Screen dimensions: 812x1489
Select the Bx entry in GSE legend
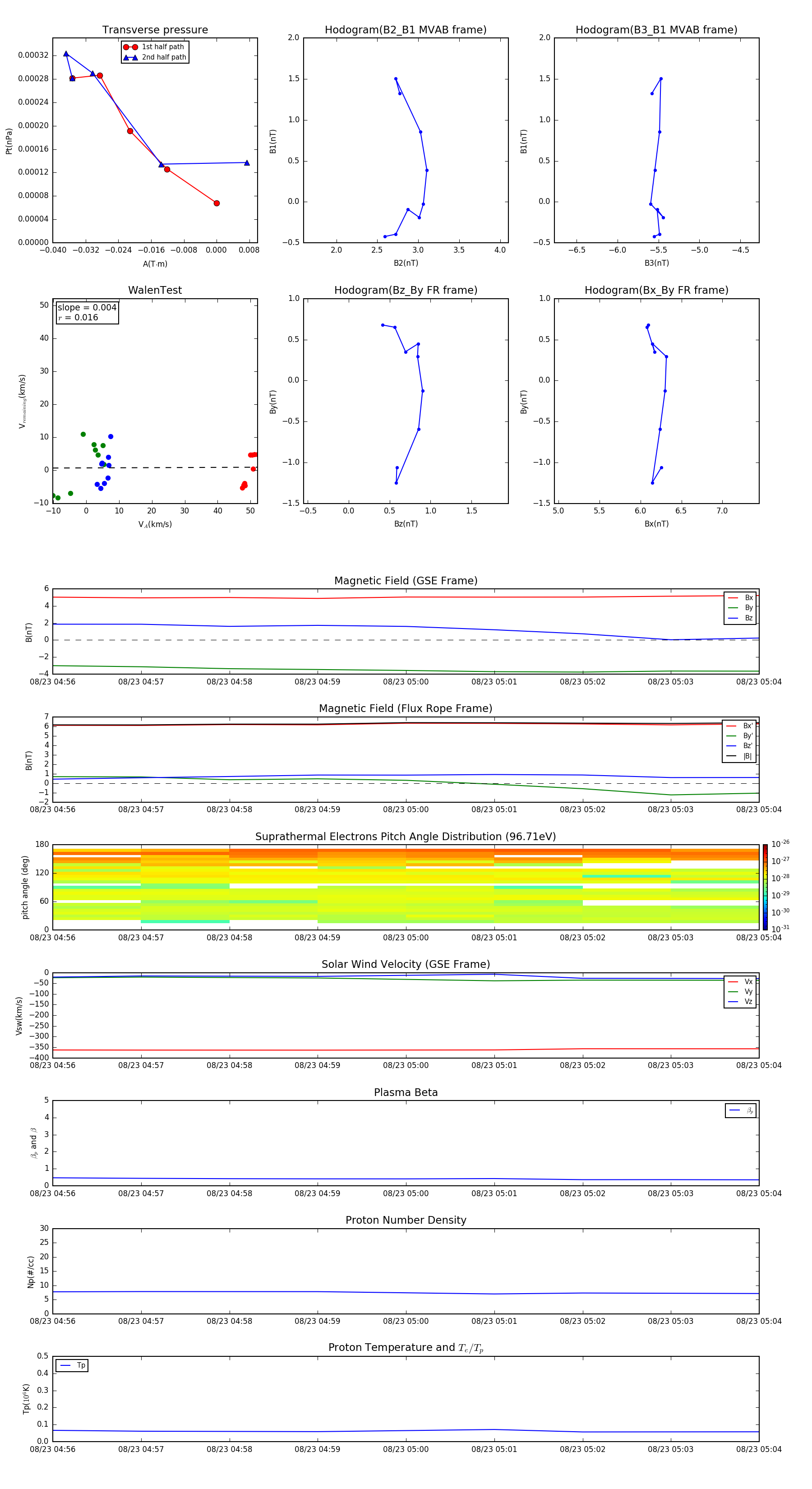click(x=740, y=598)
